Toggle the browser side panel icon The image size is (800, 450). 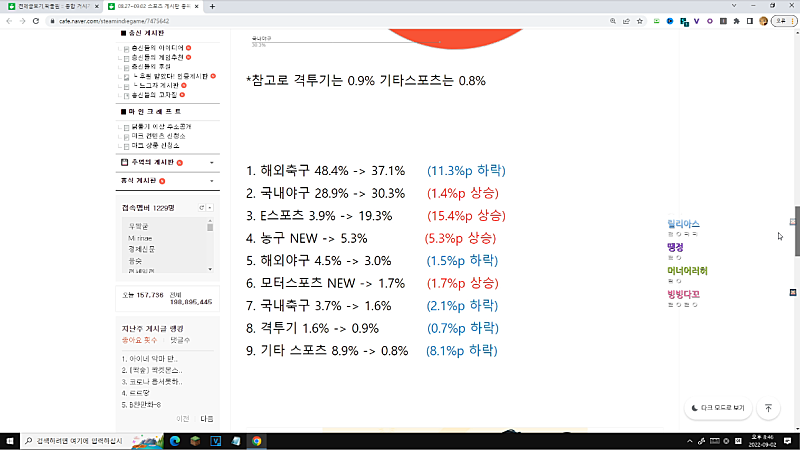(749, 21)
